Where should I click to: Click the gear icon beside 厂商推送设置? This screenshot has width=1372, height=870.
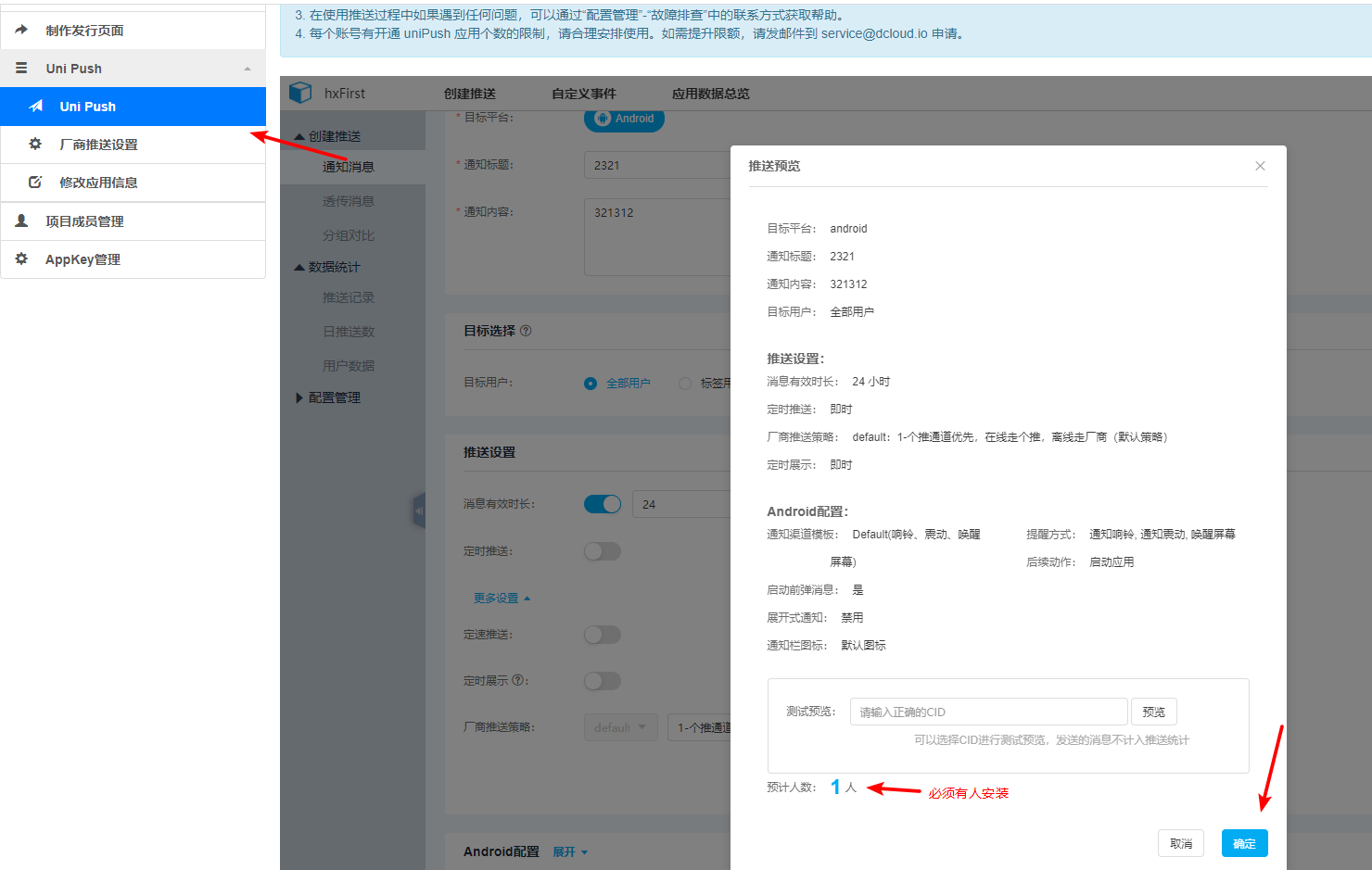pyautogui.click(x=35, y=144)
